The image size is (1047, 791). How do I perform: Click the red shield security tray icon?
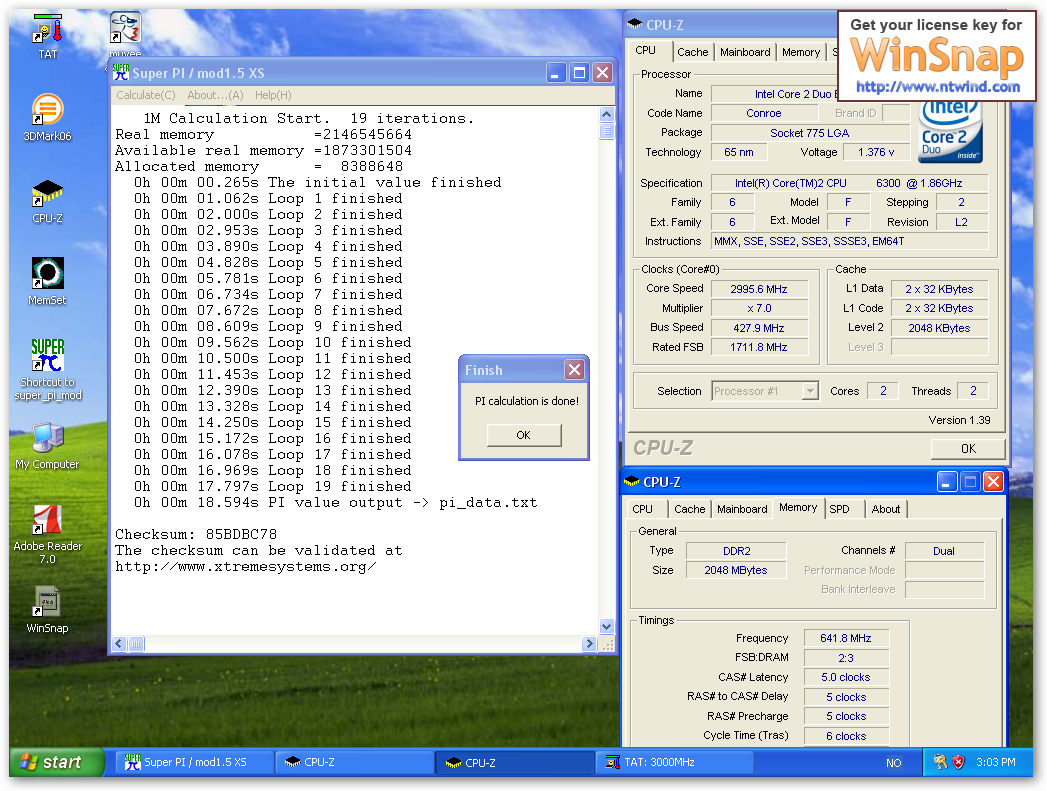pos(959,762)
